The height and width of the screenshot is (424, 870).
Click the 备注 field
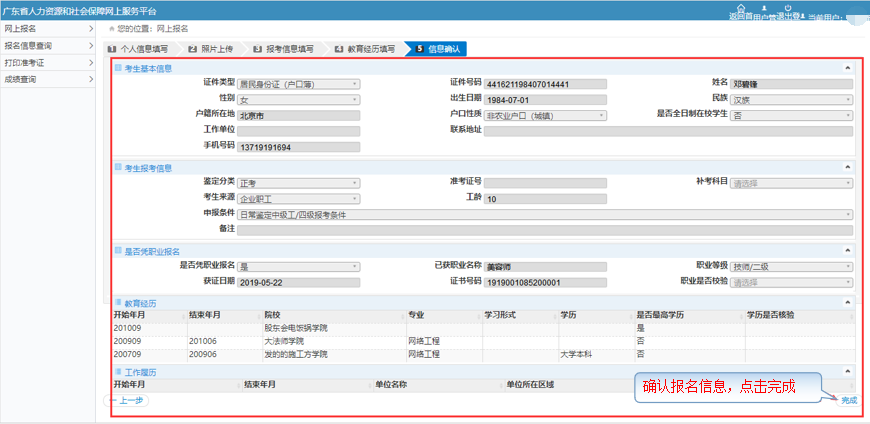(545, 230)
